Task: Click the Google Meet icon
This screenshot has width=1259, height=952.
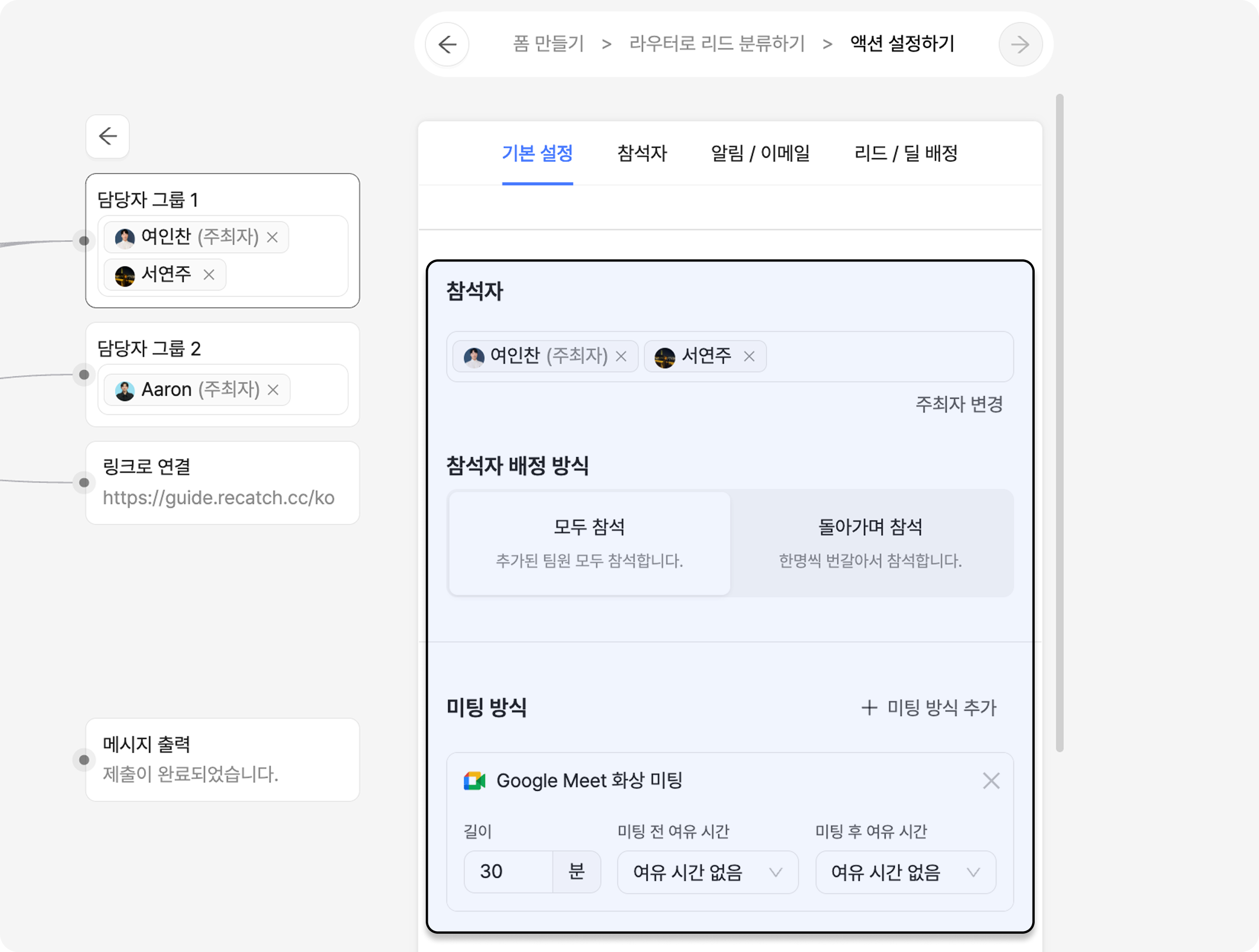Action: [474, 781]
